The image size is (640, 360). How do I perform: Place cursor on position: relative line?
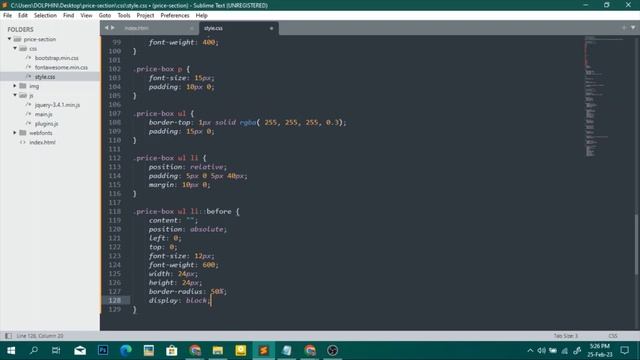pyautogui.click(x=187, y=167)
